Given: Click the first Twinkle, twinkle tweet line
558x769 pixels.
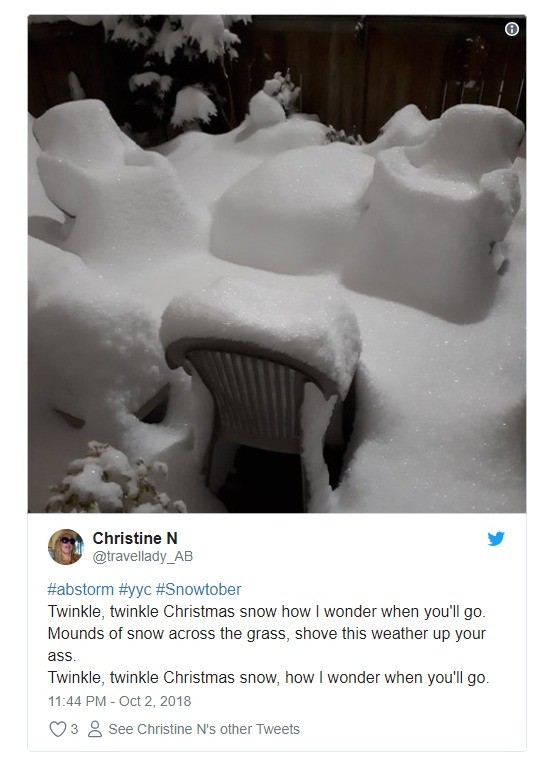Looking at the screenshot, I should 266,612.
